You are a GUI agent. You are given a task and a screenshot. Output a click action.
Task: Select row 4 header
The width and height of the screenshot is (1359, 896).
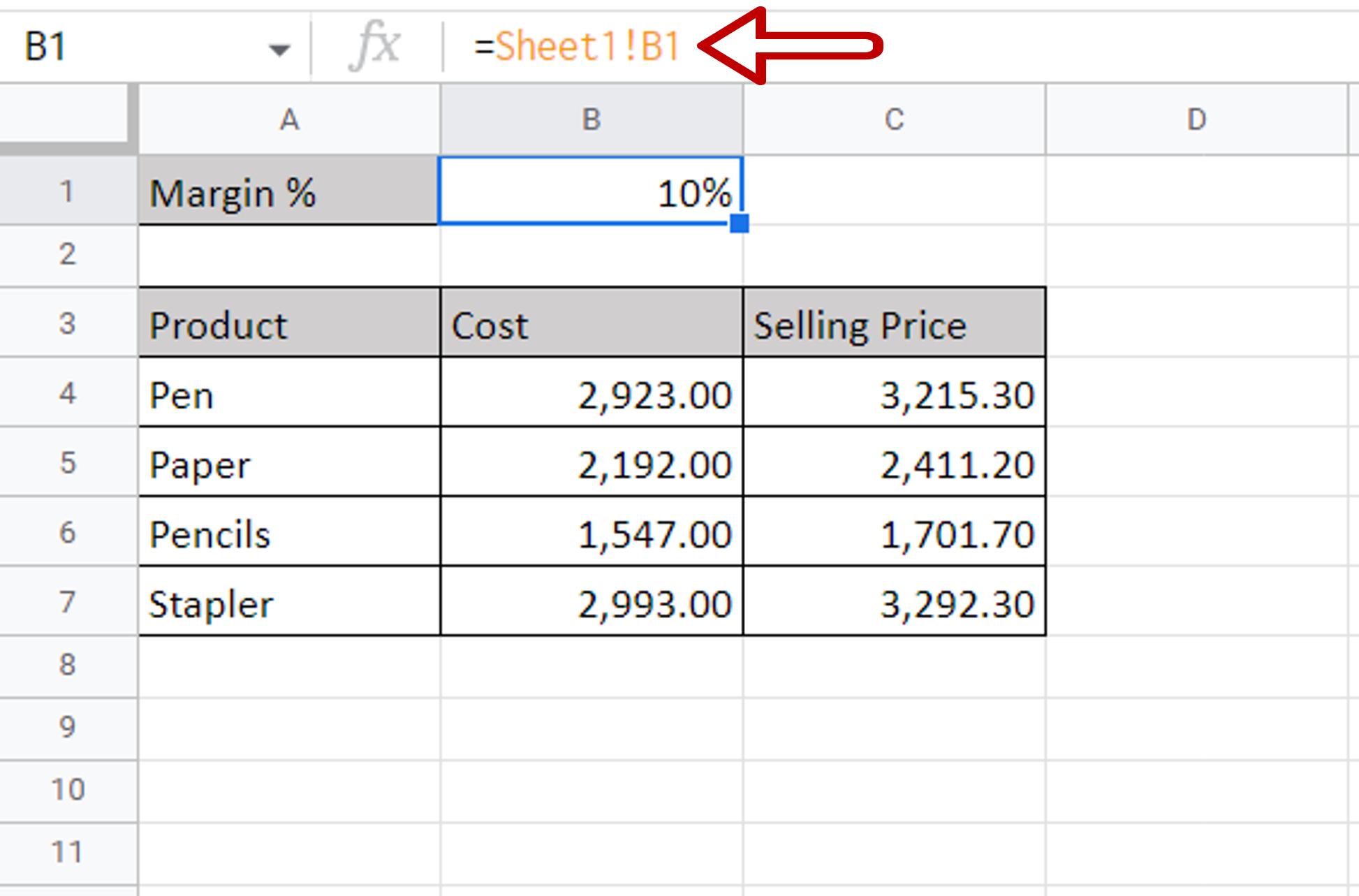click(x=68, y=392)
